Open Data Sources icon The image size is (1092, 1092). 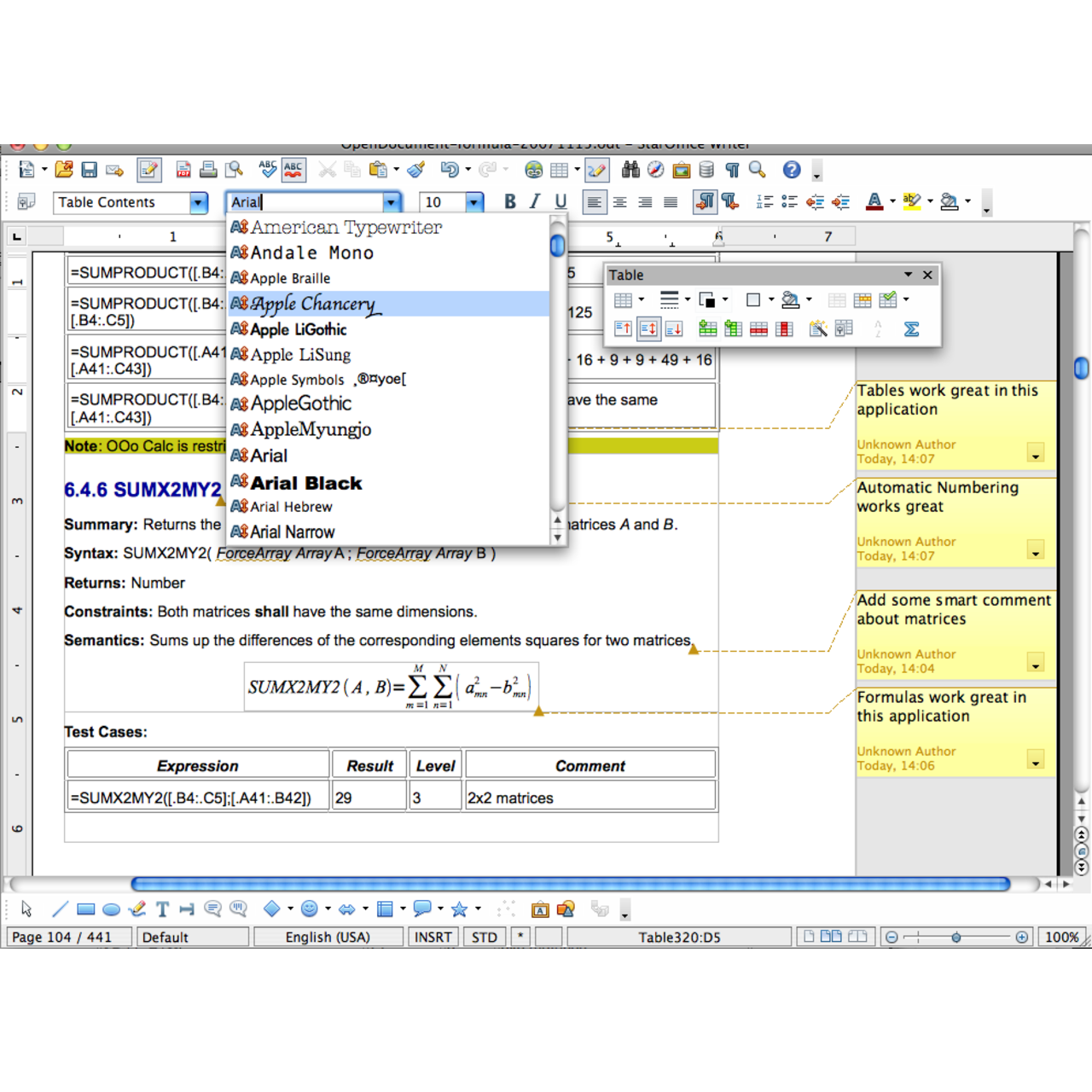click(x=706, y=170)
